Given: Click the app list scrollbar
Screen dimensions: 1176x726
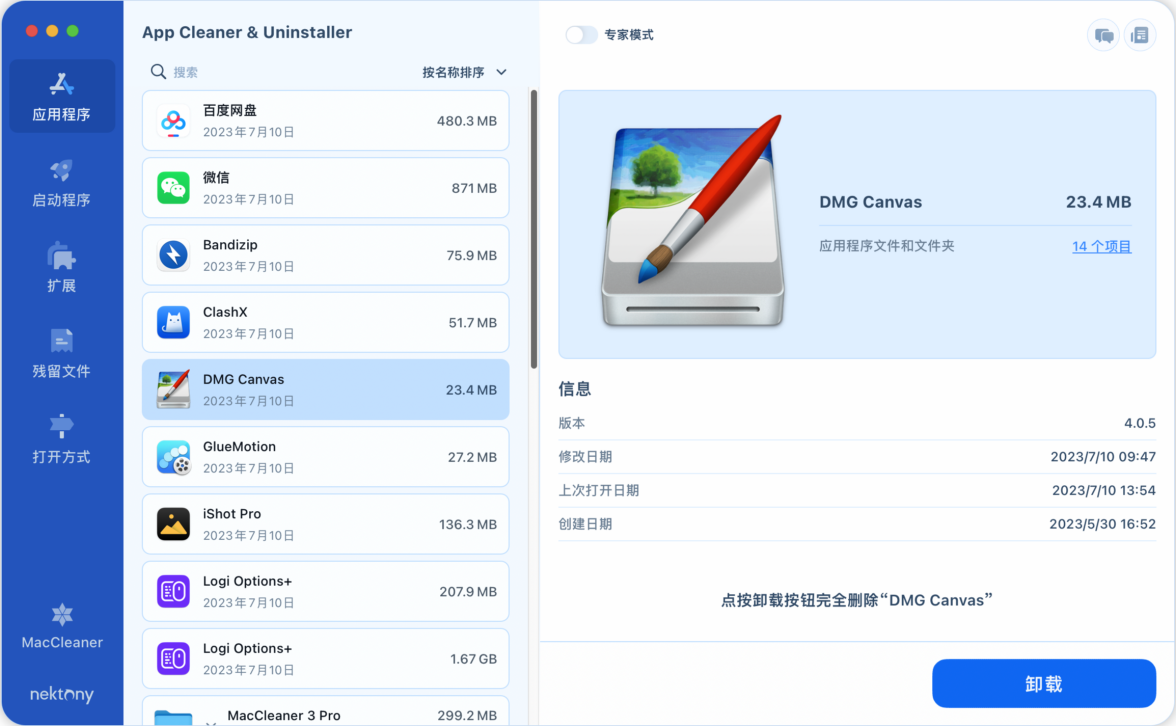Looking at the screenshot, I should click(x=534, y=230).
